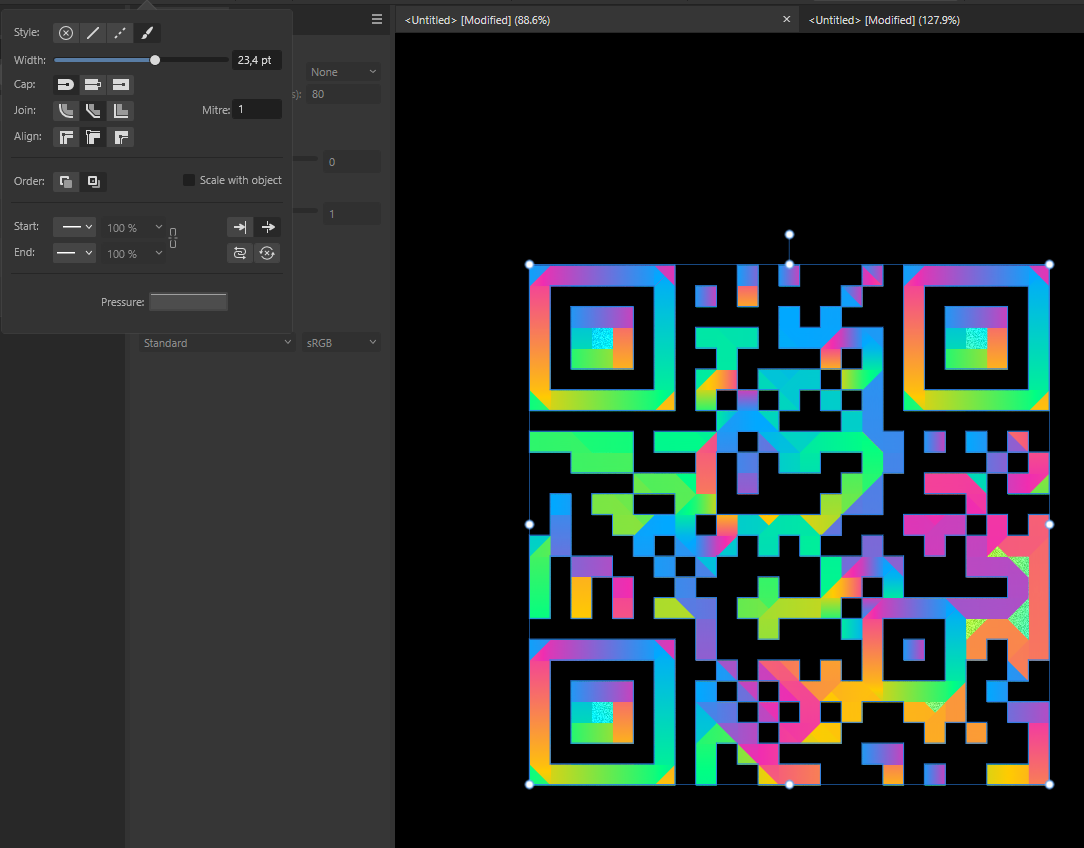Close the Untitled 88.6% document tab
Screen dimensions: 1084x848
point(786,19)
